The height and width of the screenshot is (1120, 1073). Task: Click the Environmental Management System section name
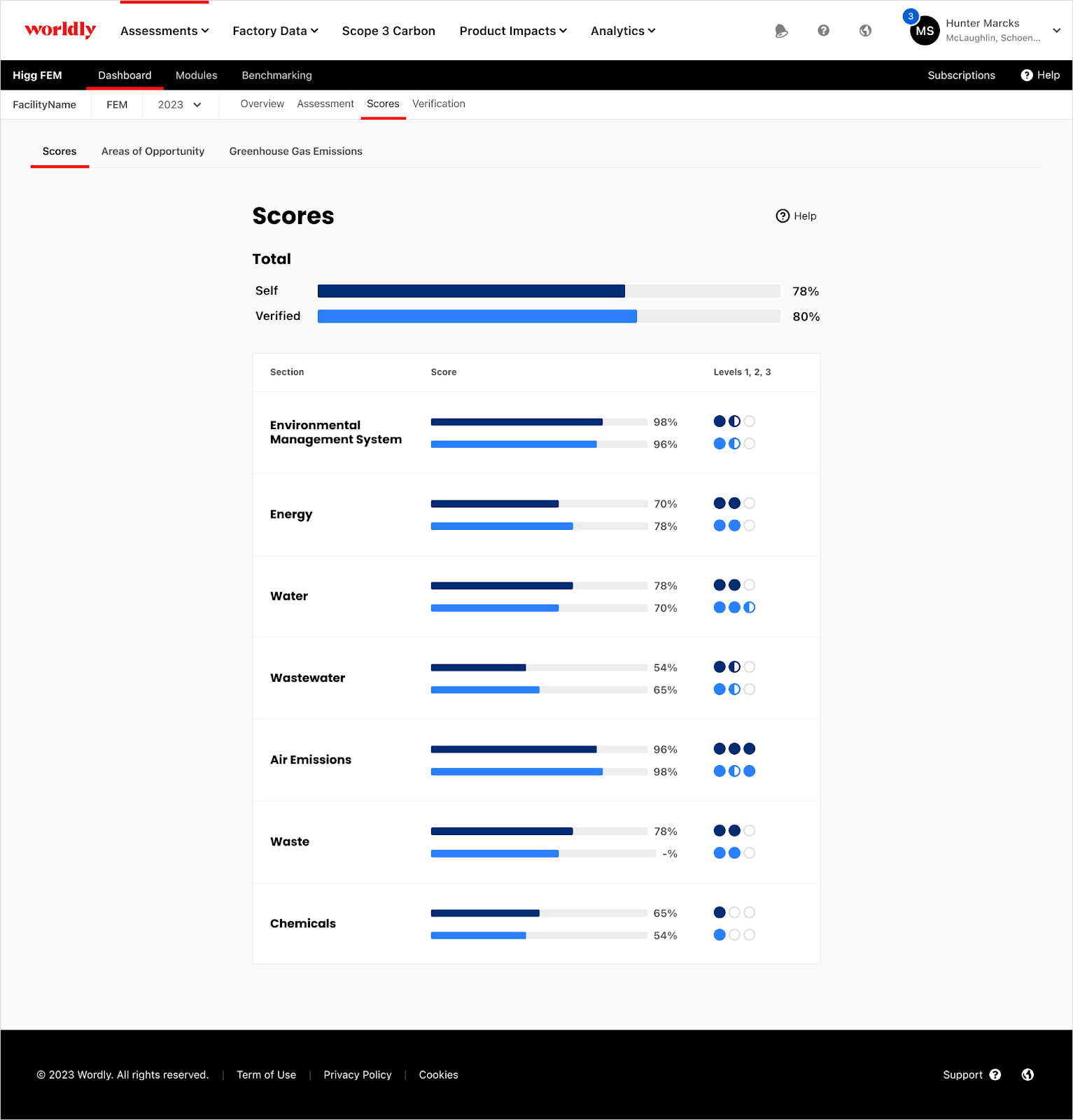[x=336, y=432]
